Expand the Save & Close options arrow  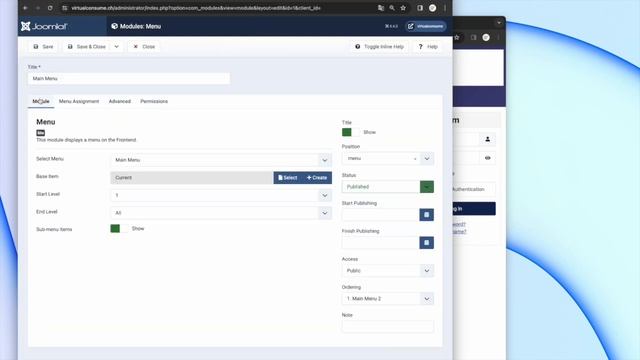click(x=116, y=47)
